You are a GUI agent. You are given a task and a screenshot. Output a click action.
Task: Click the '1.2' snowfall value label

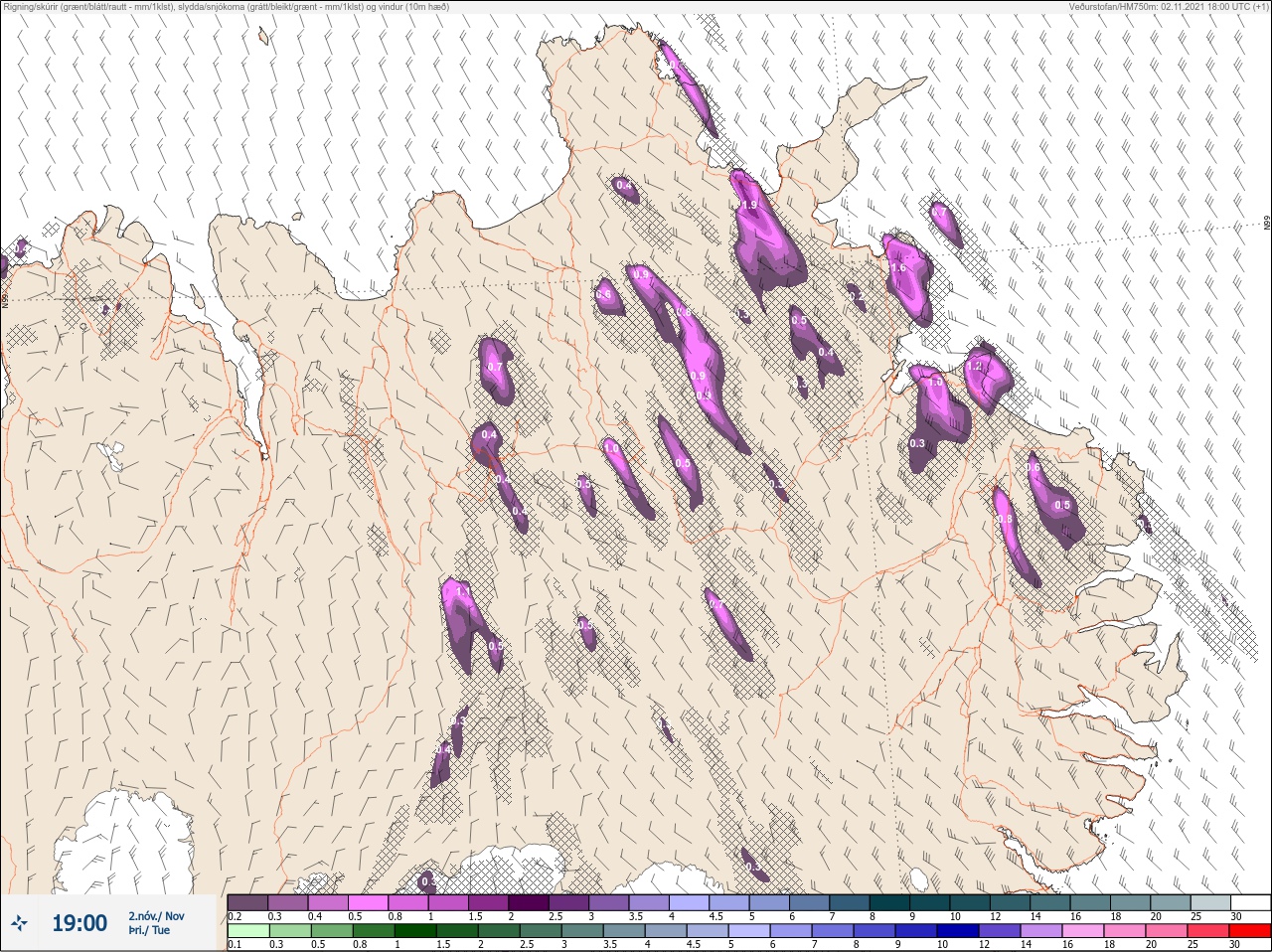pos(974,367)
